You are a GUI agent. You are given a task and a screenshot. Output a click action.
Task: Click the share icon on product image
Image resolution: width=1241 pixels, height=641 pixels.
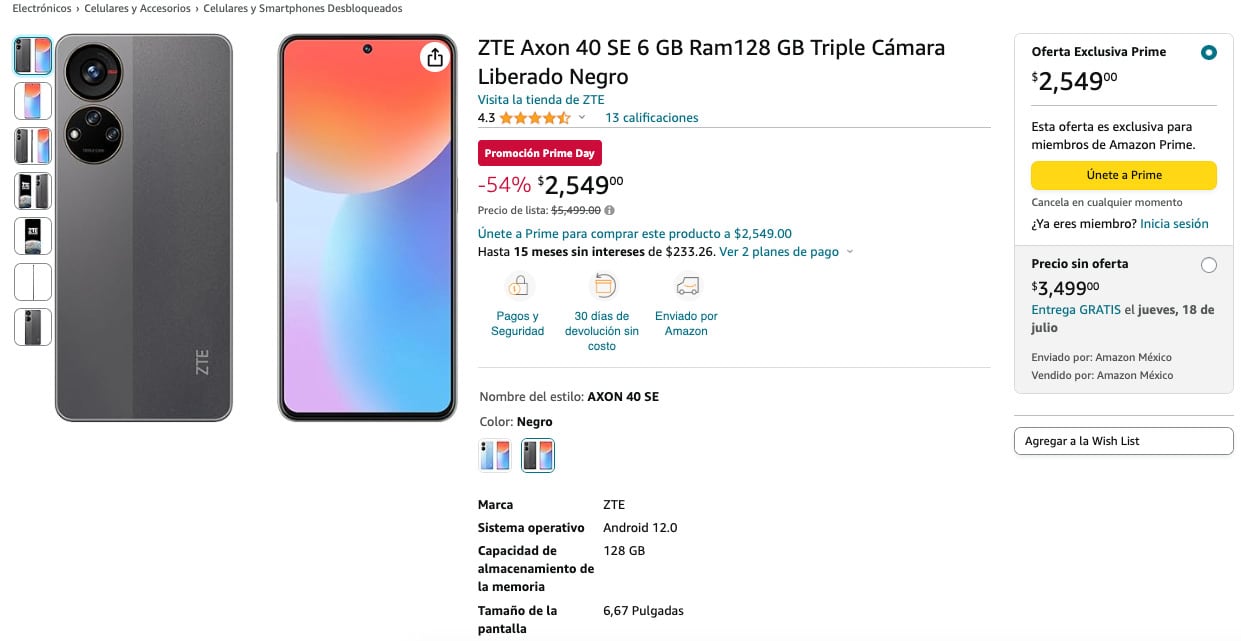coord(434,58)
